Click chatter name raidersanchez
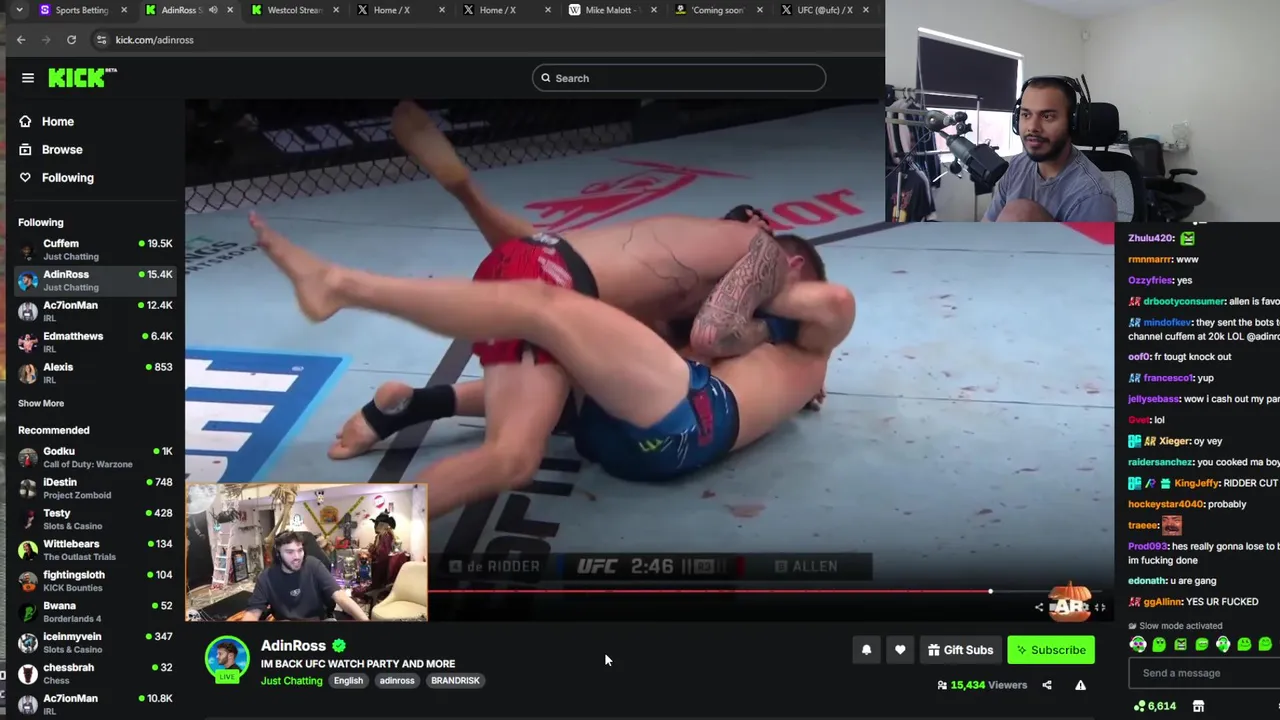The image size is (1280, 720). pos(1161,462)
